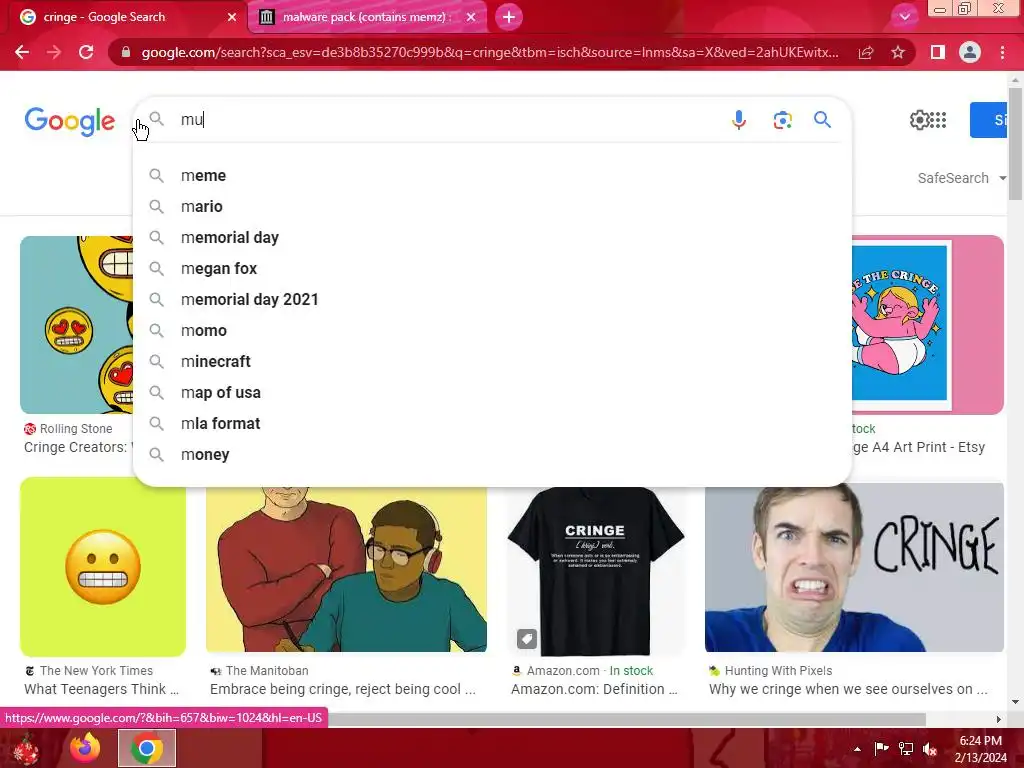1024x768 pixels.
Task: Click the magnifier icon beside 'meme'
Action: 156,176
